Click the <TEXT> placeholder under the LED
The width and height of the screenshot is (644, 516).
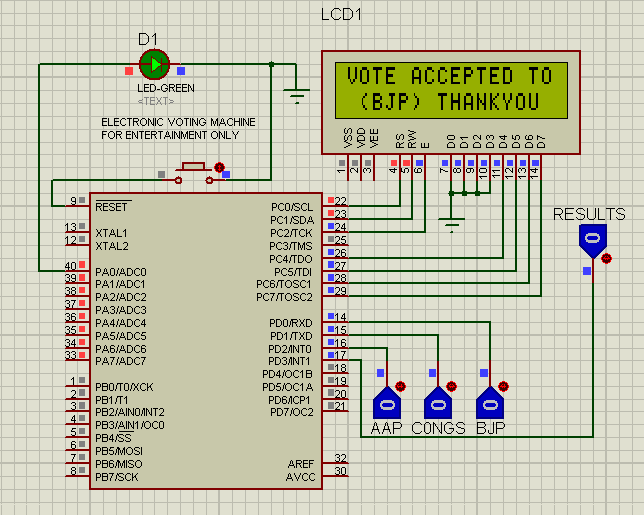[156, 101]
